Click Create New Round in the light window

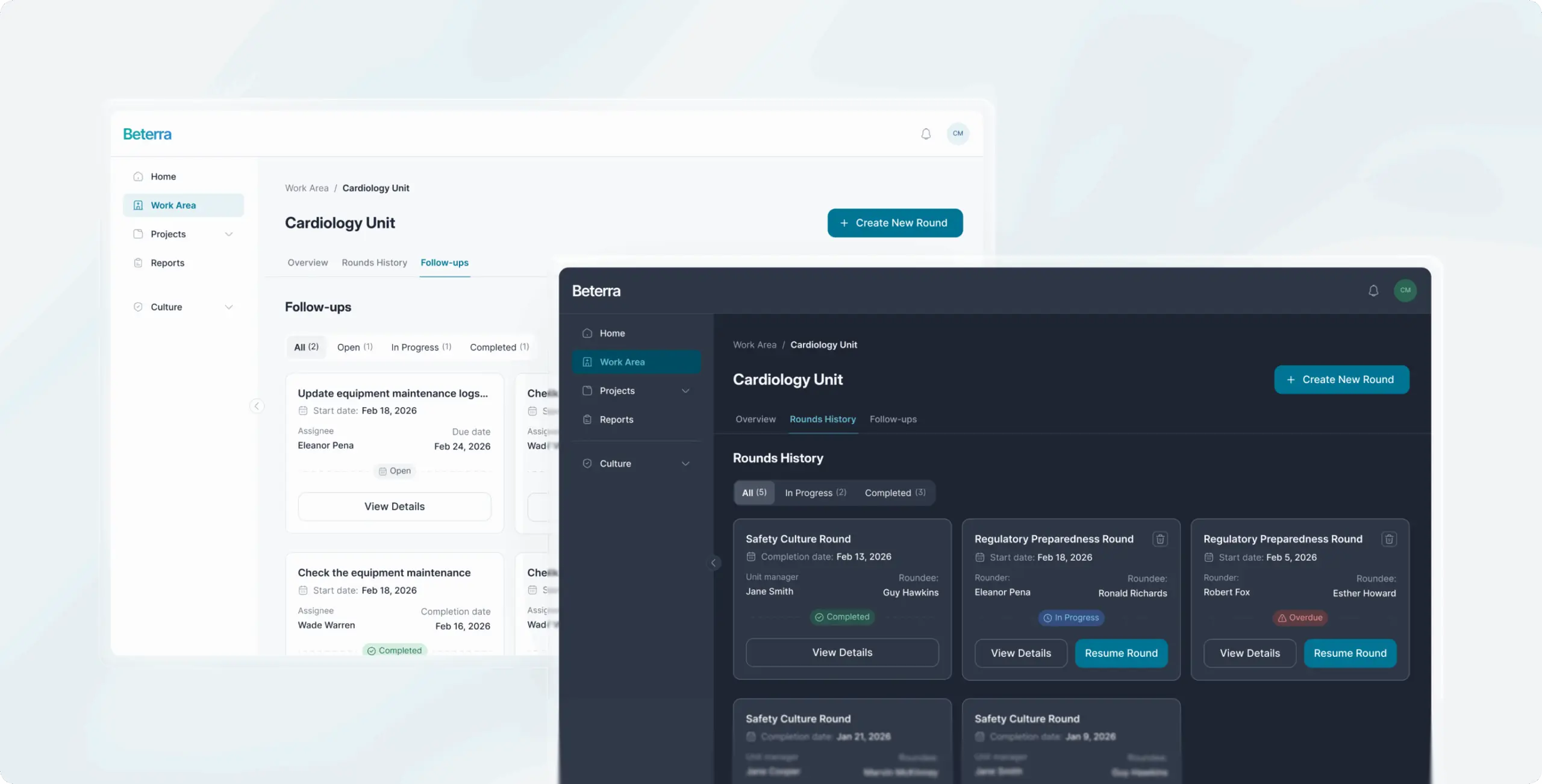pyautogui.click(x=895, y=223)
